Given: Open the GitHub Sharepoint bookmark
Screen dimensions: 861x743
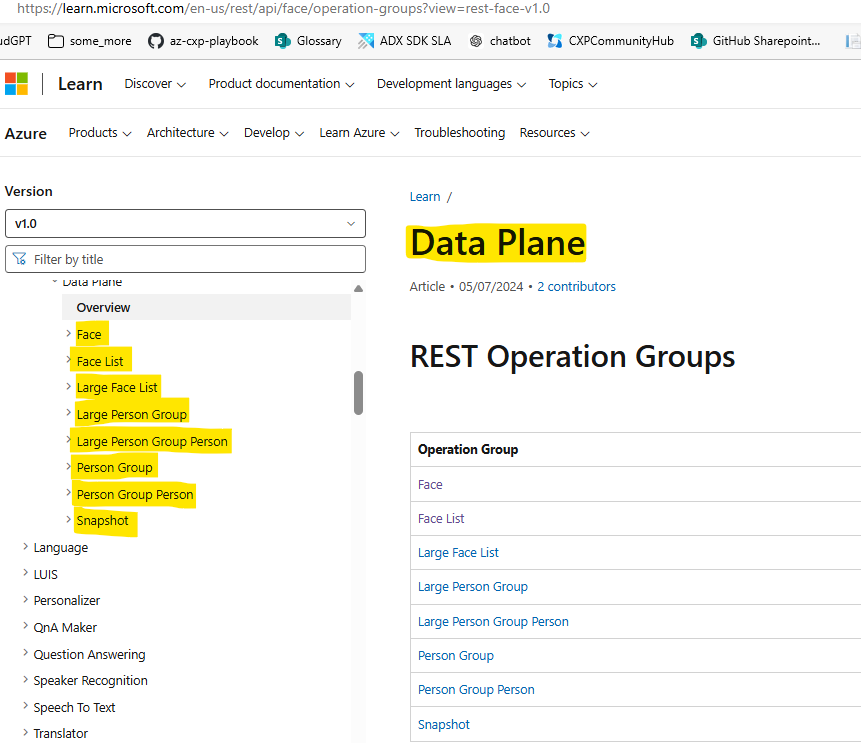Looking at the screenshot, I should 756,41.
